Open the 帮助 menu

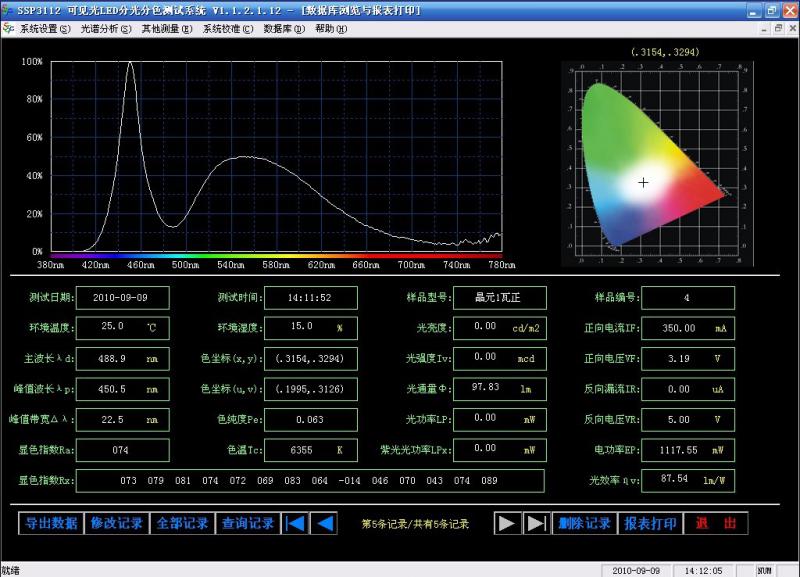click(x=331, y=29)
